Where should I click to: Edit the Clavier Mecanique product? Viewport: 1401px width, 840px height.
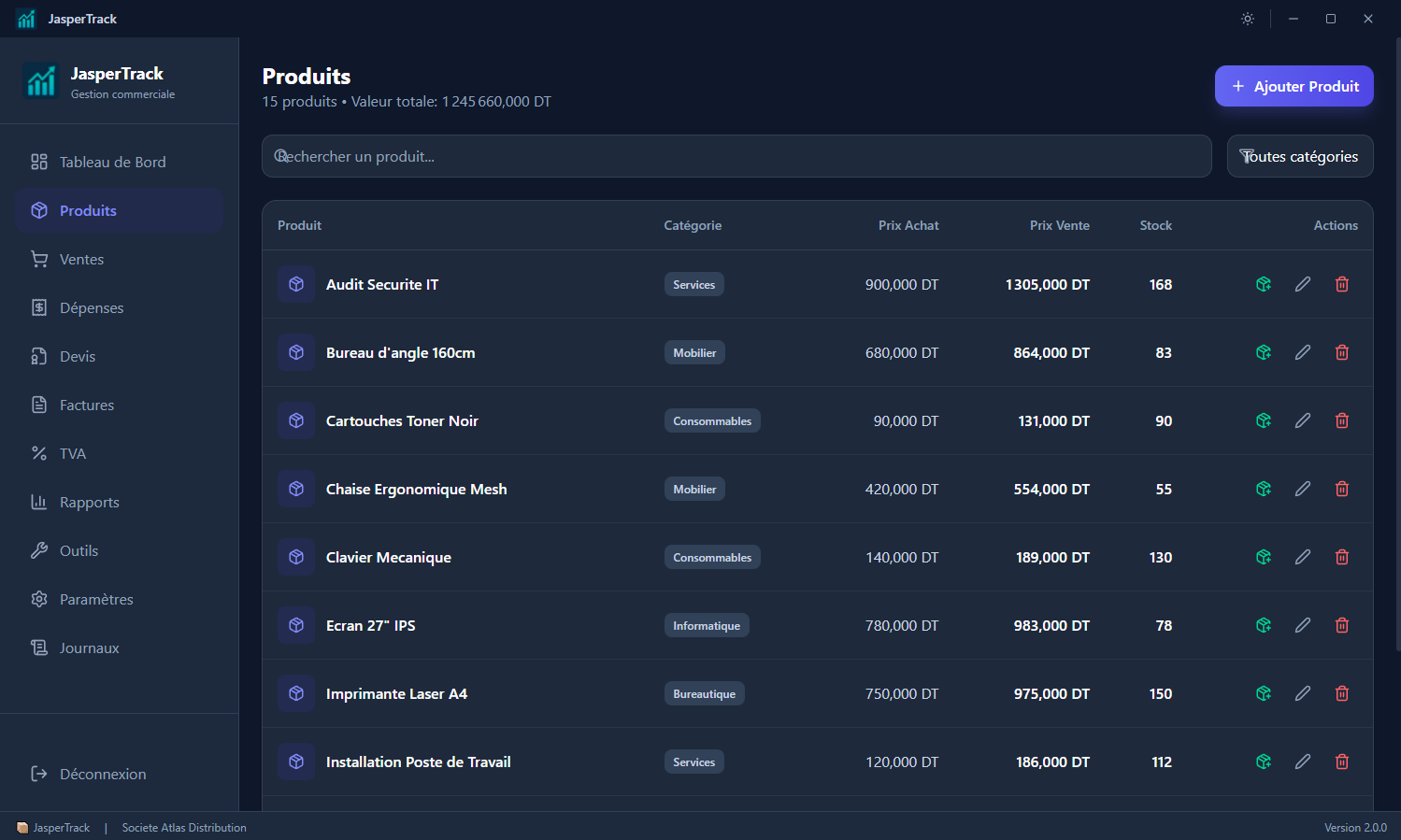[1303, 557]
